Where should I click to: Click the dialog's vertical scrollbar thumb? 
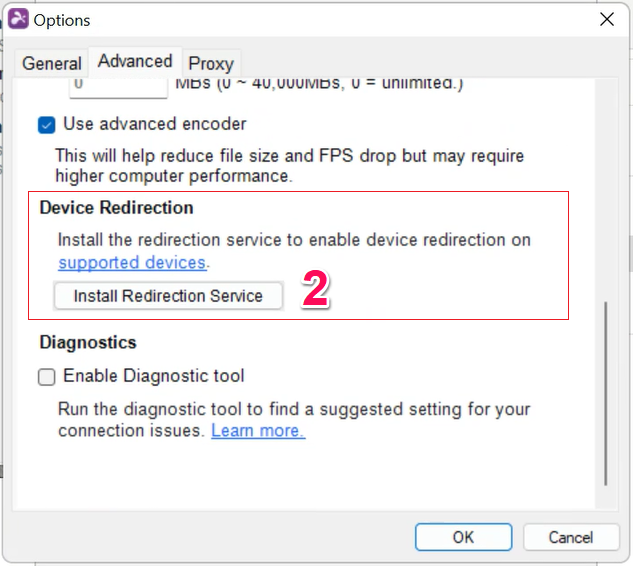coord(606,393)
